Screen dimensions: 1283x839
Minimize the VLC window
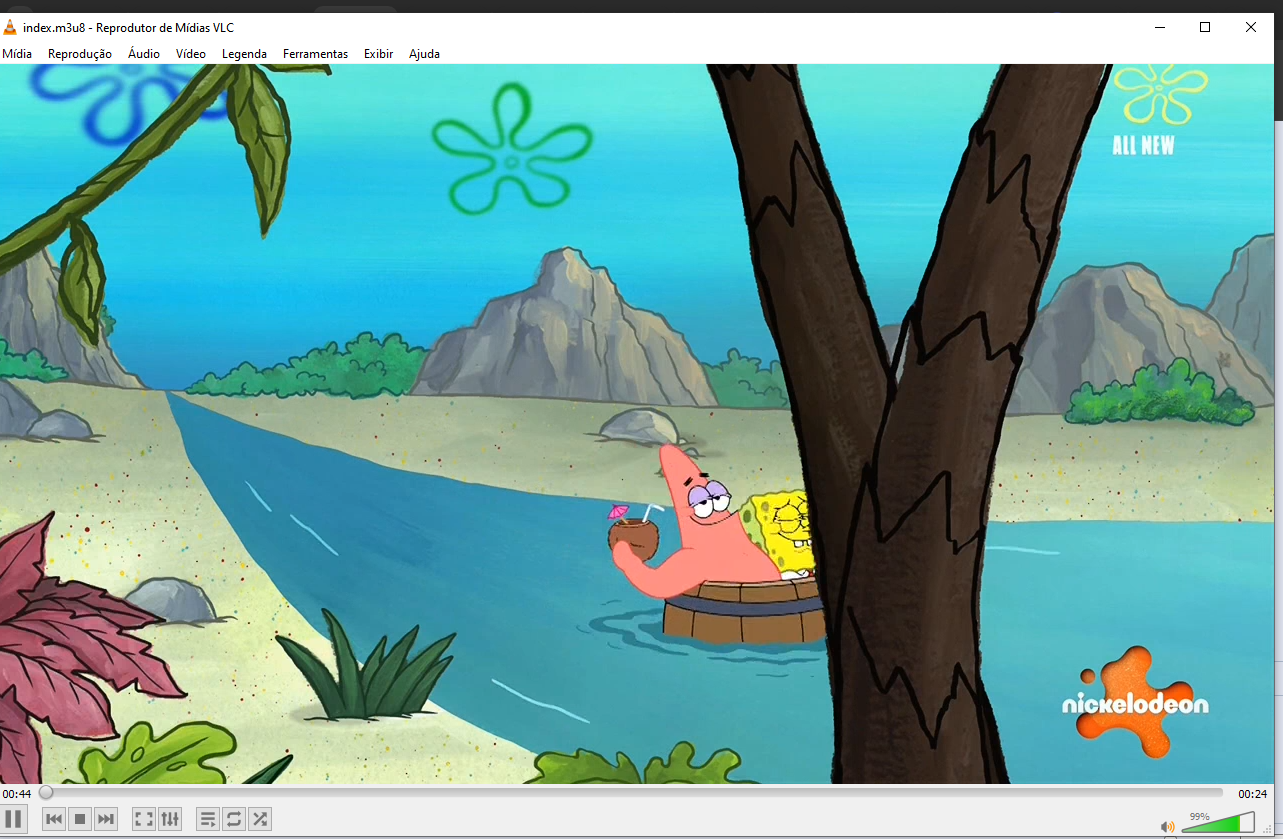pyautogui.click(x=1159, y=27)
